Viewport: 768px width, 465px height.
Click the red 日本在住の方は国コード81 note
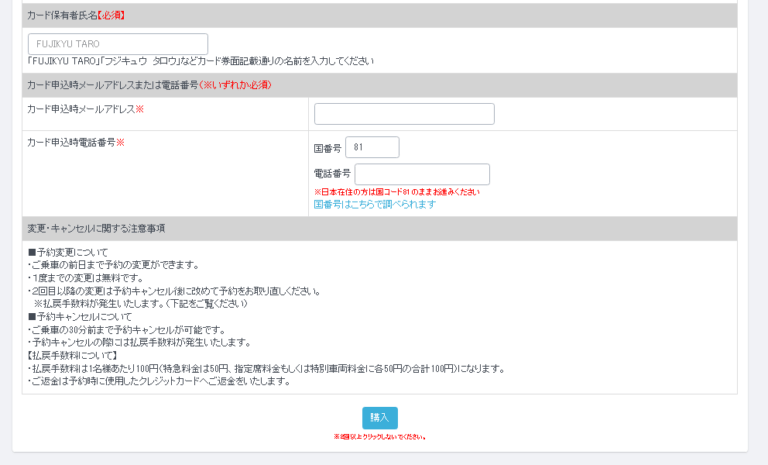(396, 191)
